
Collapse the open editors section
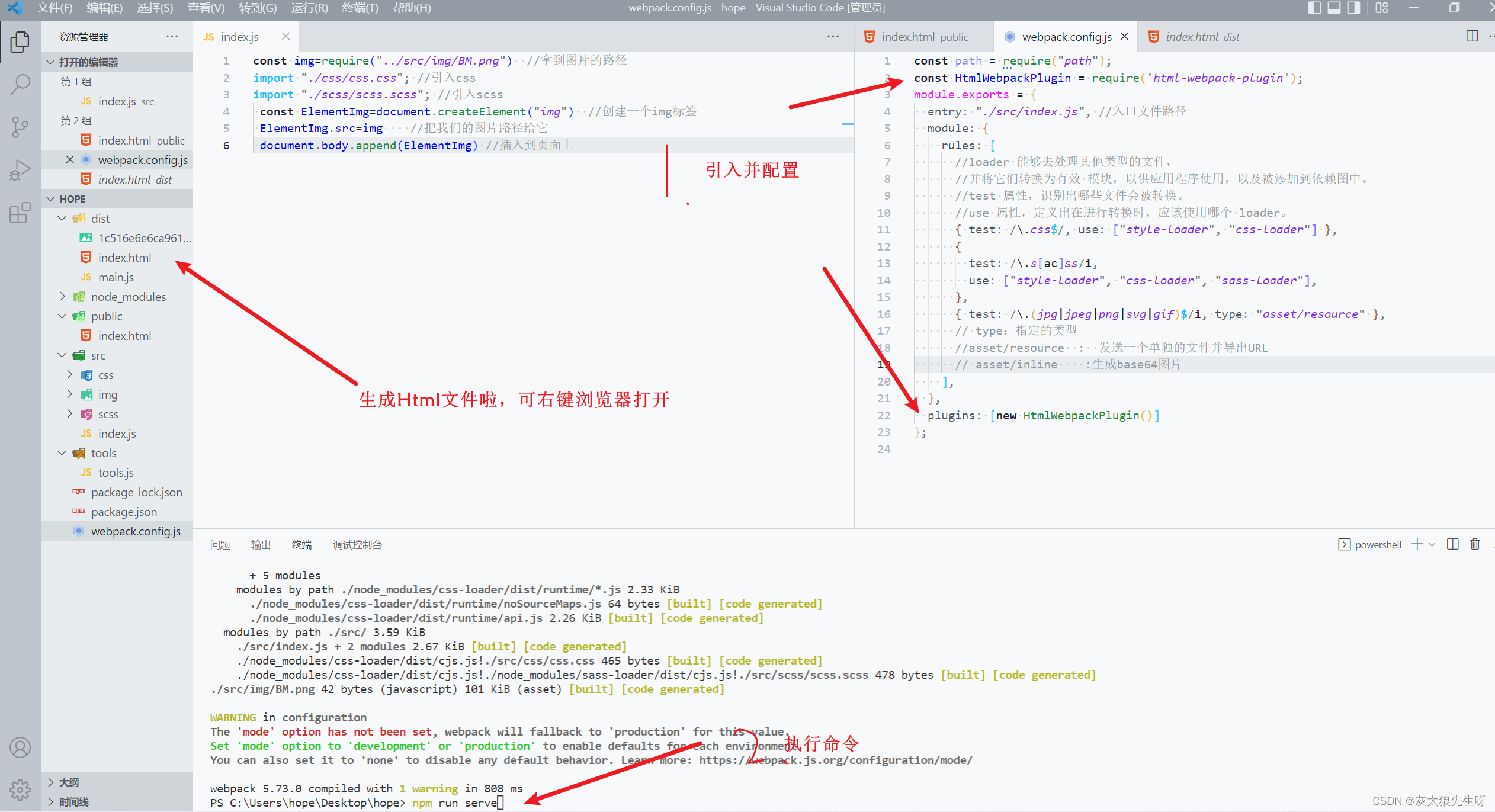click(51, 62)
